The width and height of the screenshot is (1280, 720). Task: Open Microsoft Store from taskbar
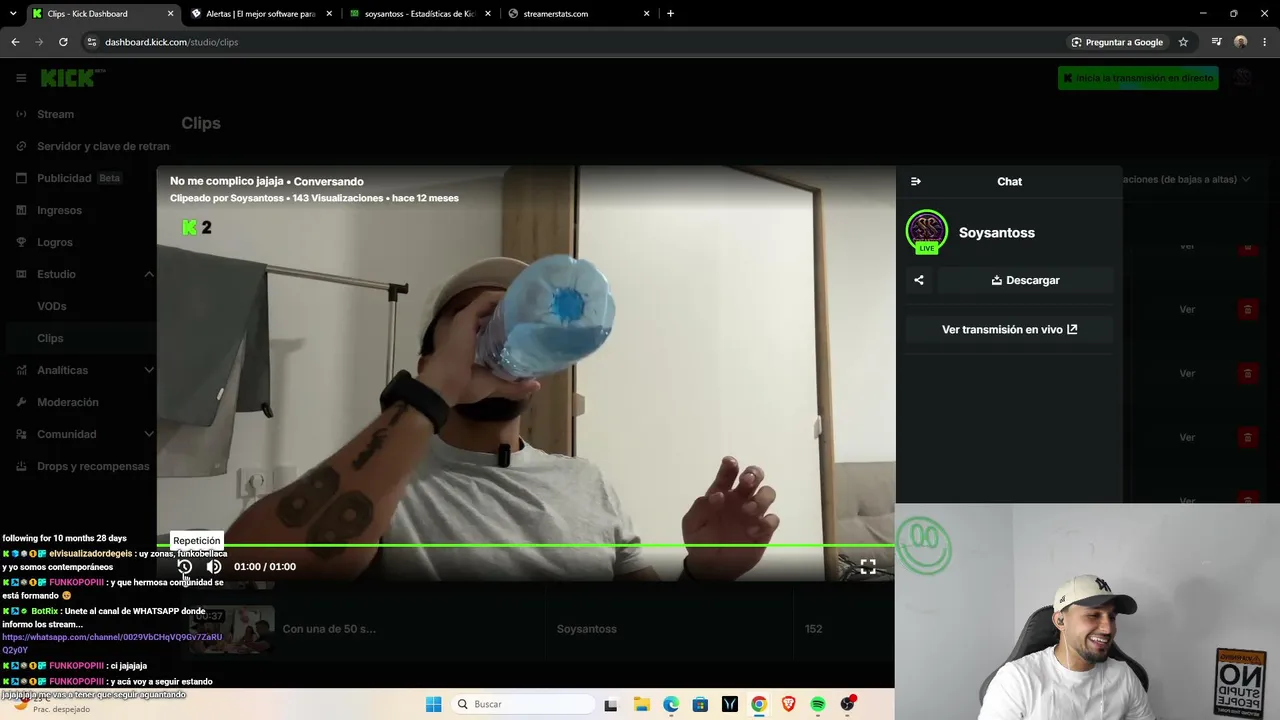click(x=700, y=704)
